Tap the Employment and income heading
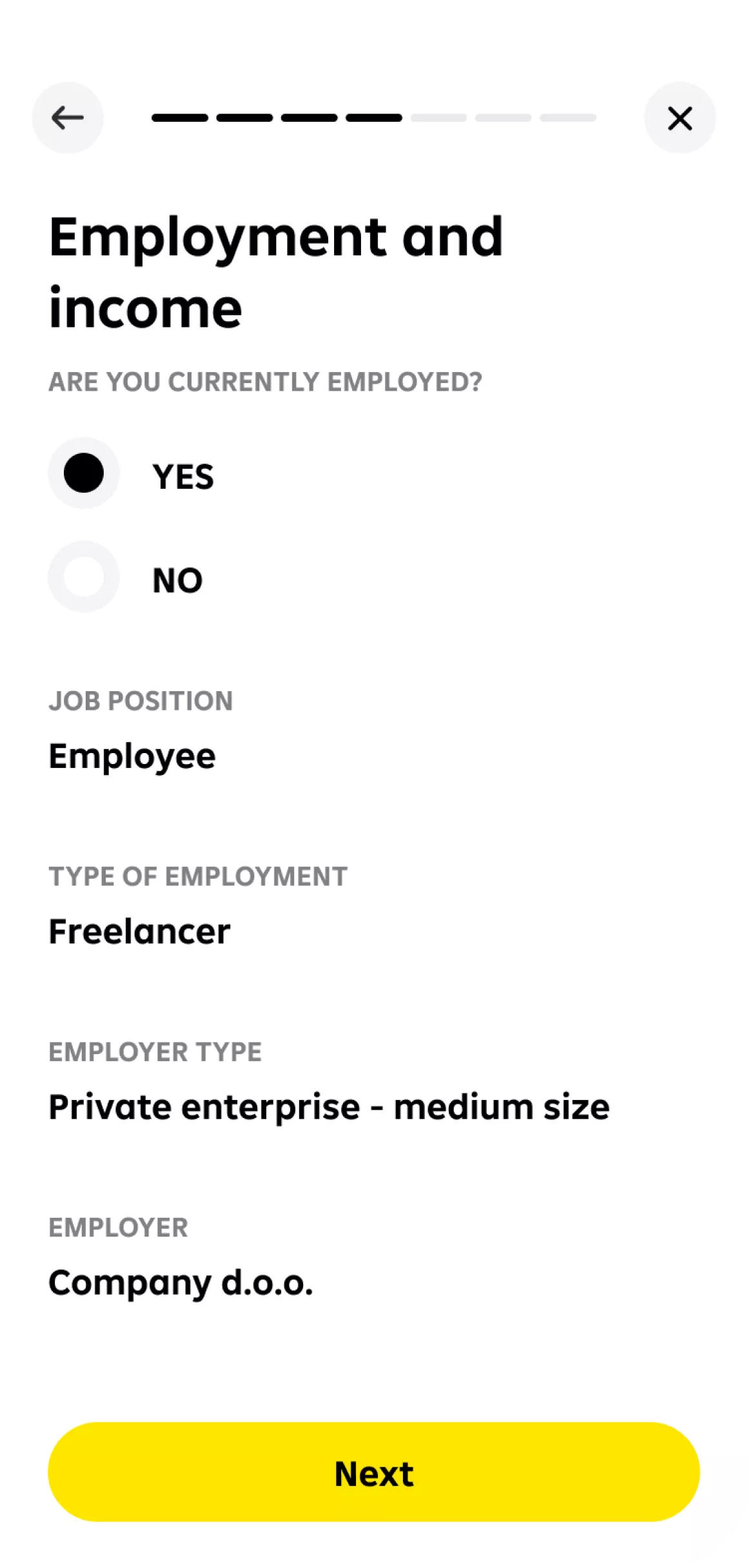The image size is (748, 1568). (275, 272)
